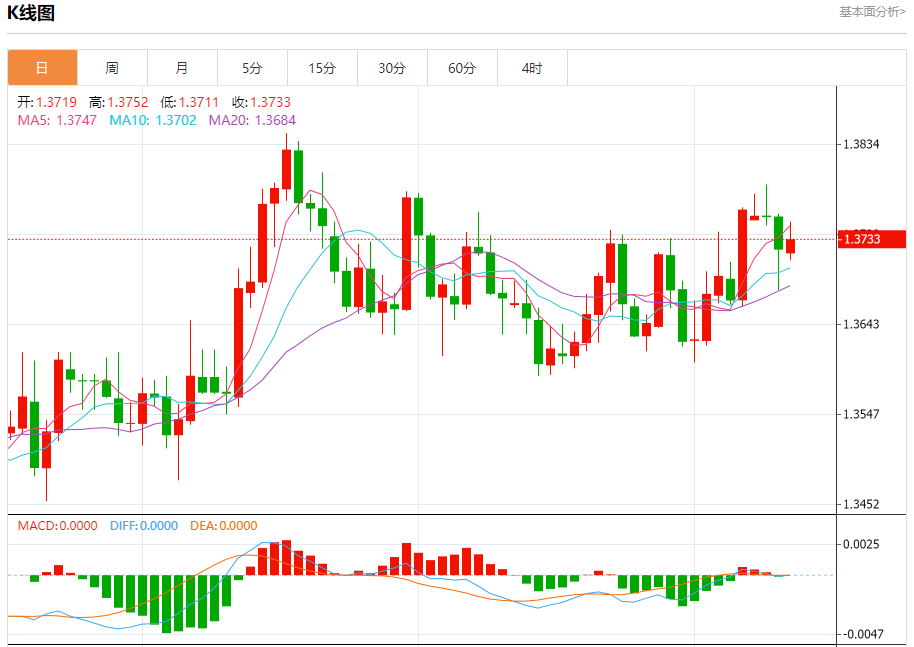Click the 开:1.3719 opening price text
This screenshot has height=647, width=914.
47,102
